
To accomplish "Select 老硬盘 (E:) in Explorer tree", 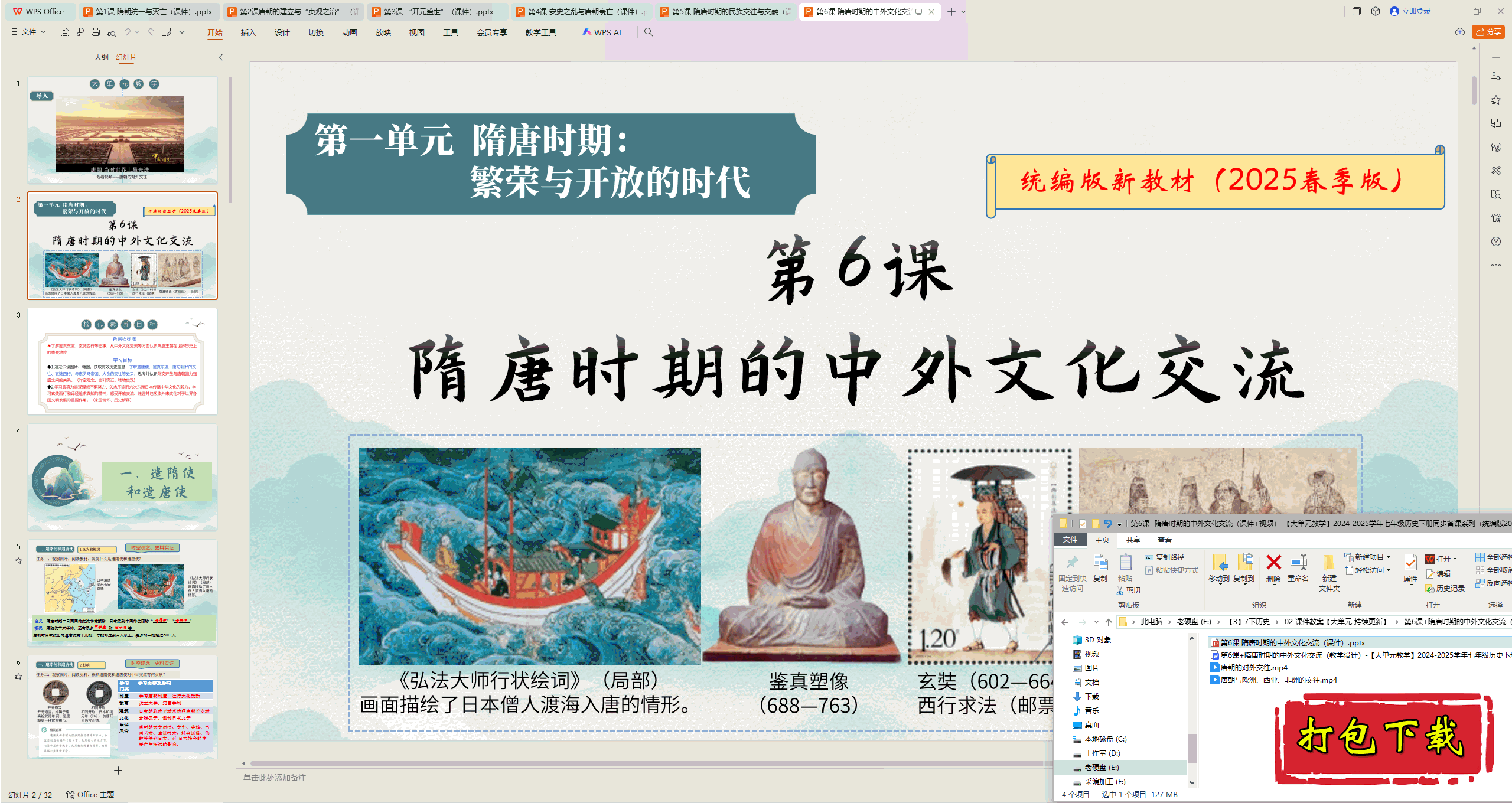I will 1102,768.
